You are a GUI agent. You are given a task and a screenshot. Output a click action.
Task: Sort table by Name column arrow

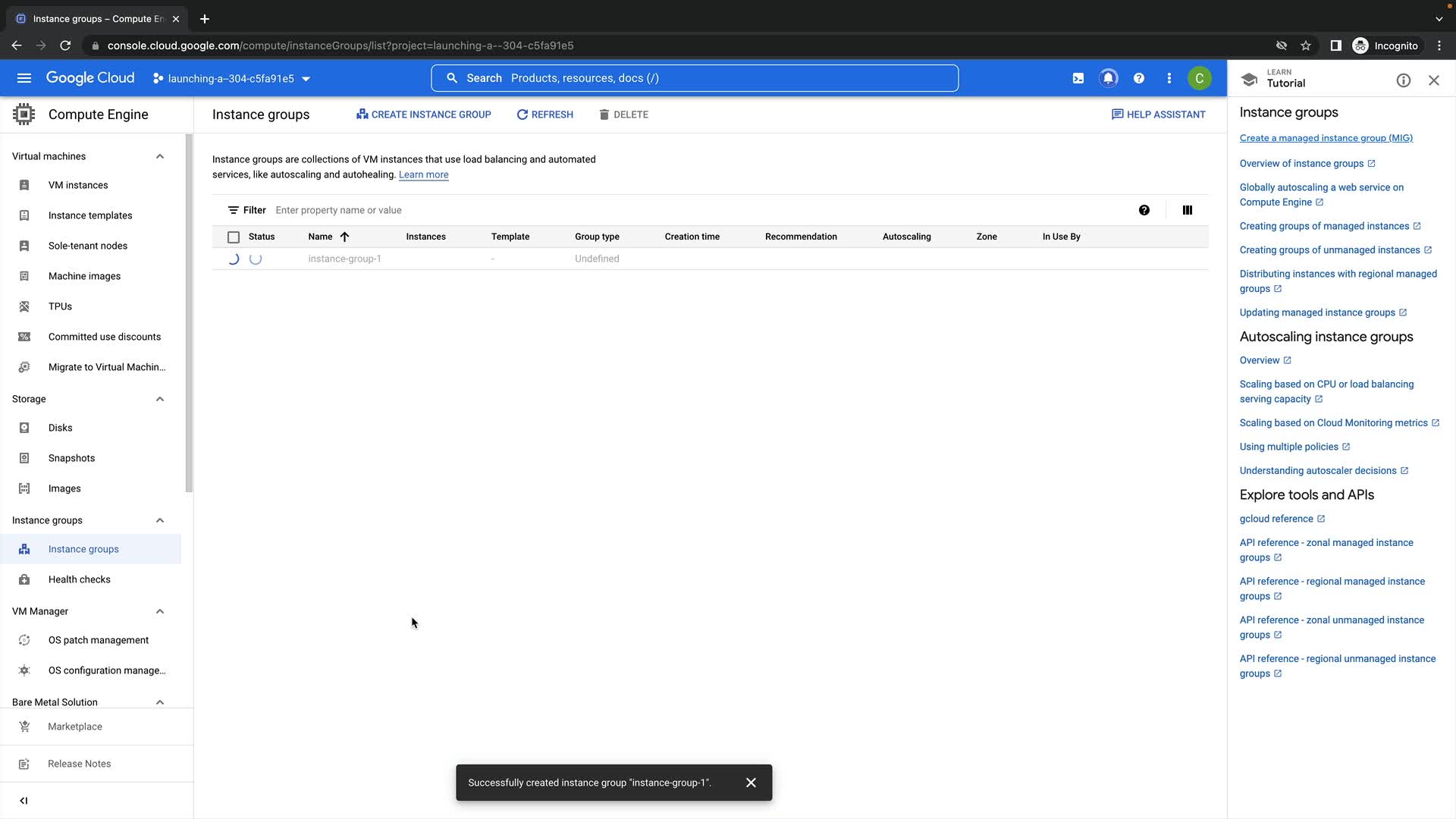point(344,237)
